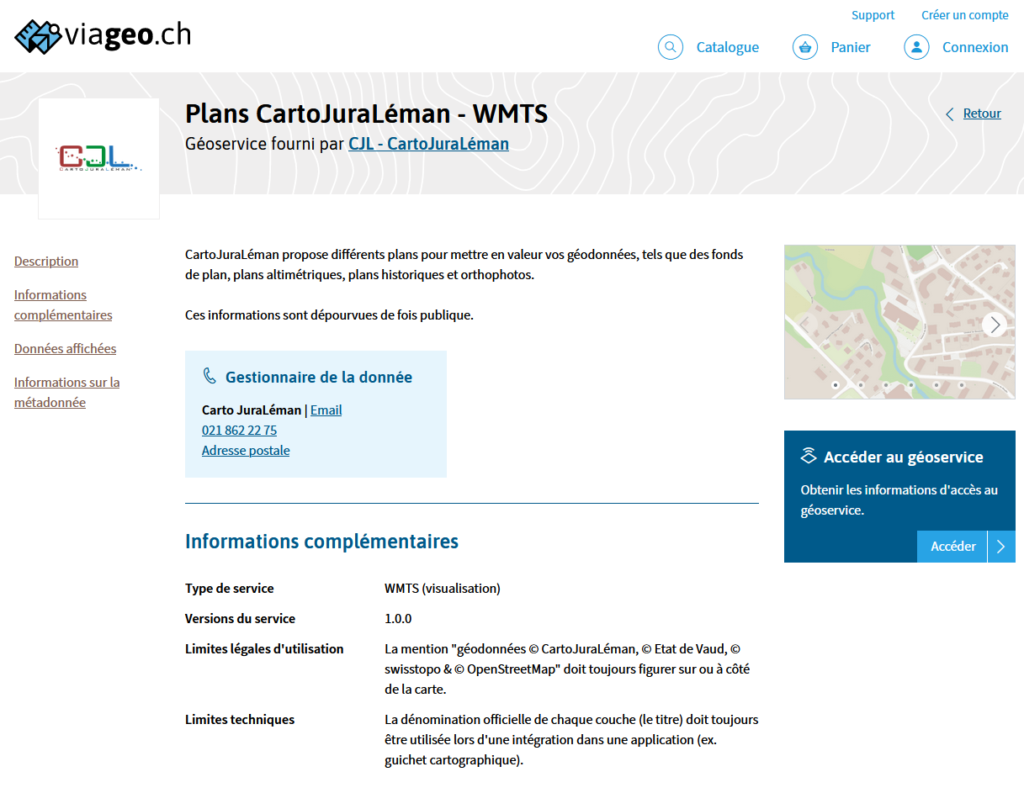1024x793 pixels.
Task: Click the Carto JuraLéman contact name
Action: [251, 410]
